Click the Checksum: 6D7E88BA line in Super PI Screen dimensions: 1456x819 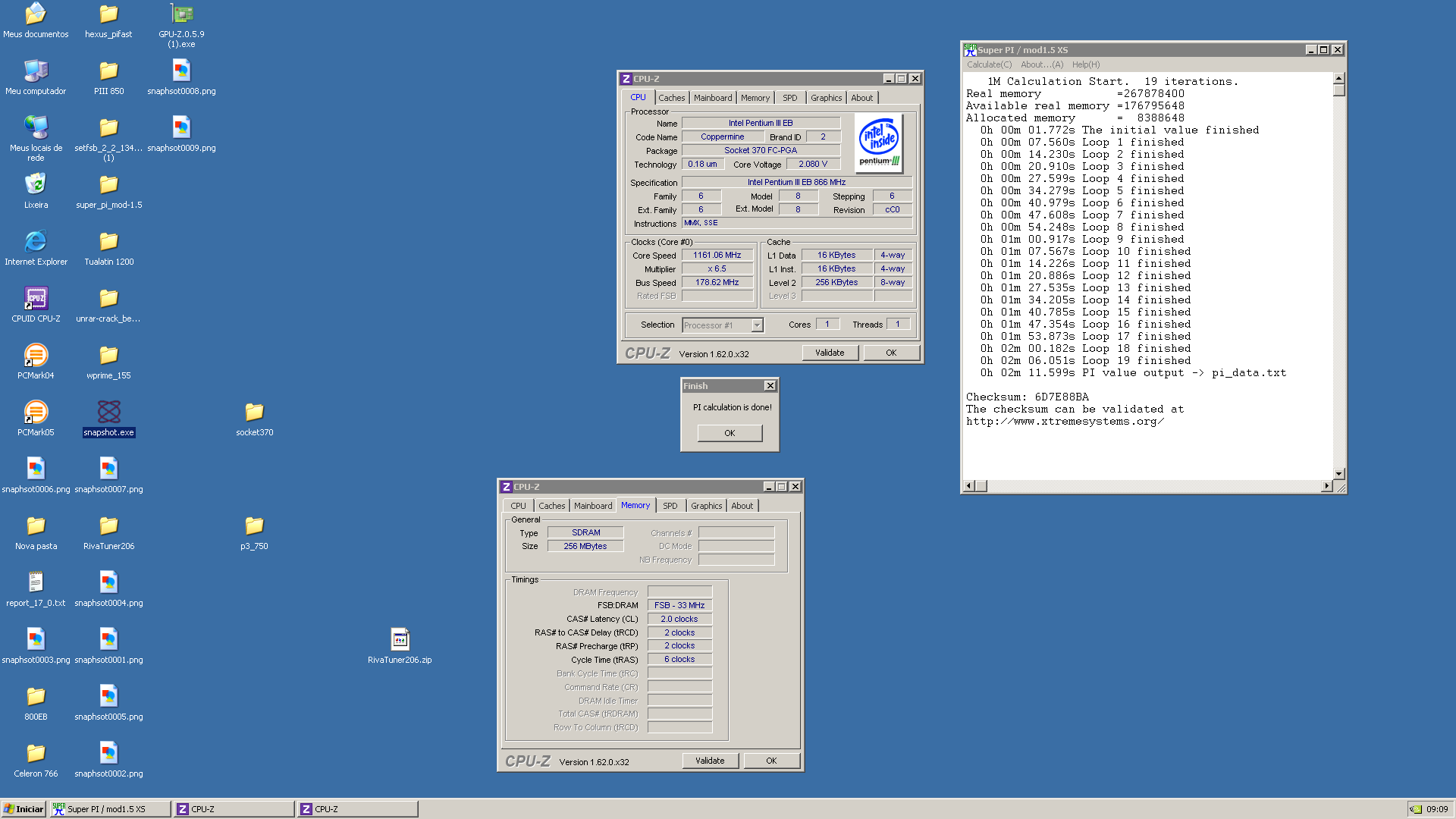click(1028, 397)
